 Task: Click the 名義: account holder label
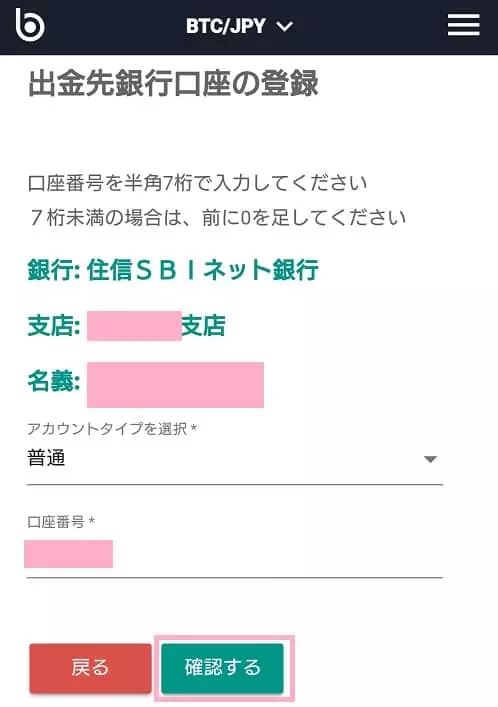54,381
